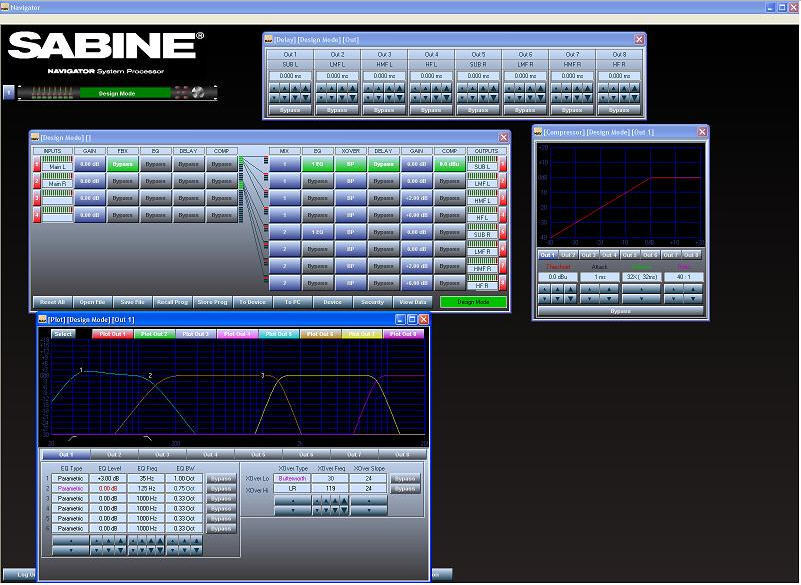
Task: Click largest up arrow for Out 1 delay
Action: click(x=306, y=88)
